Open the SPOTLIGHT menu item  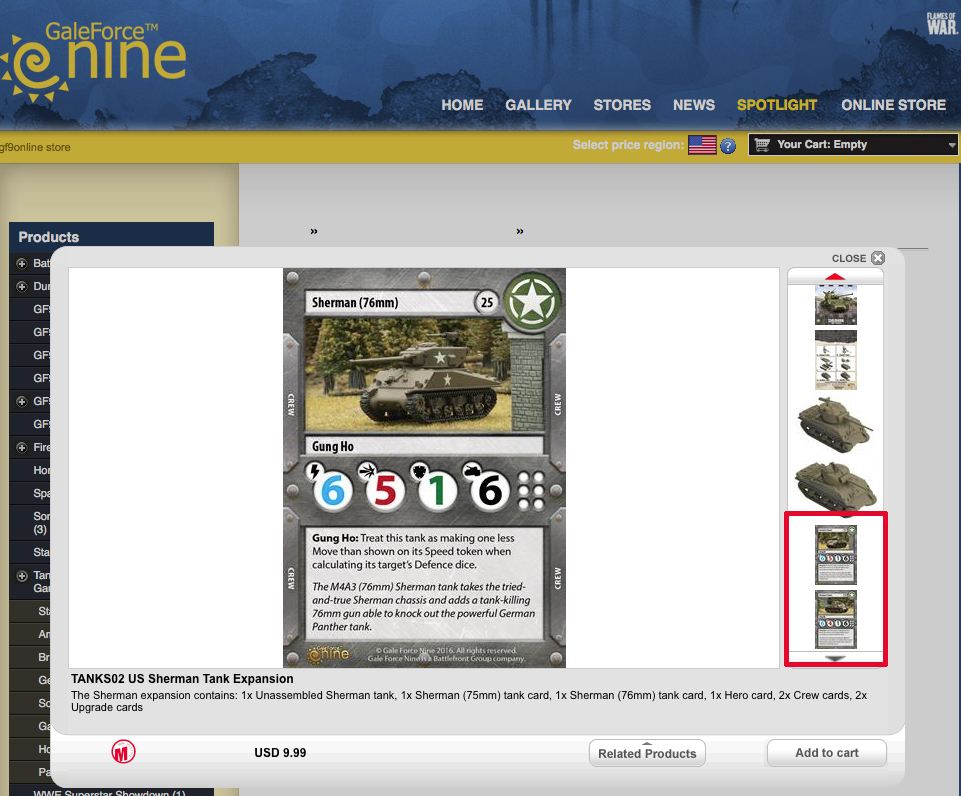[777, 105]
